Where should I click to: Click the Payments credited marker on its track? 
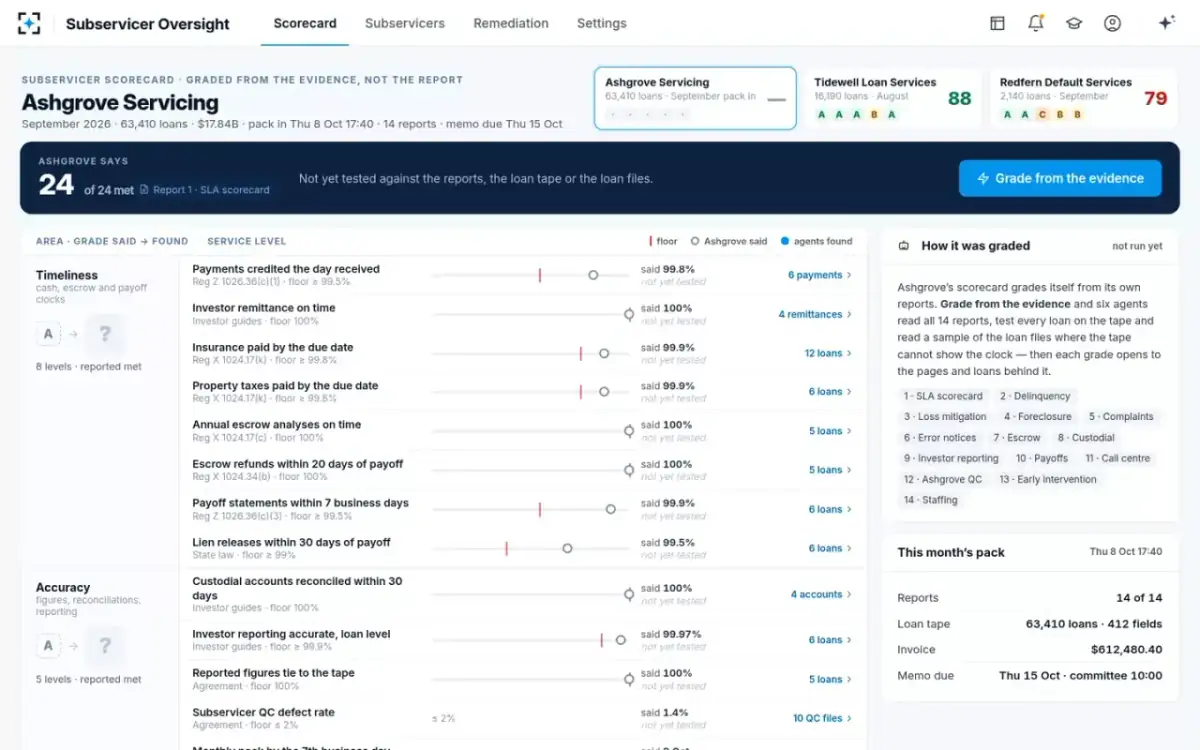click(x=593, y=275)
